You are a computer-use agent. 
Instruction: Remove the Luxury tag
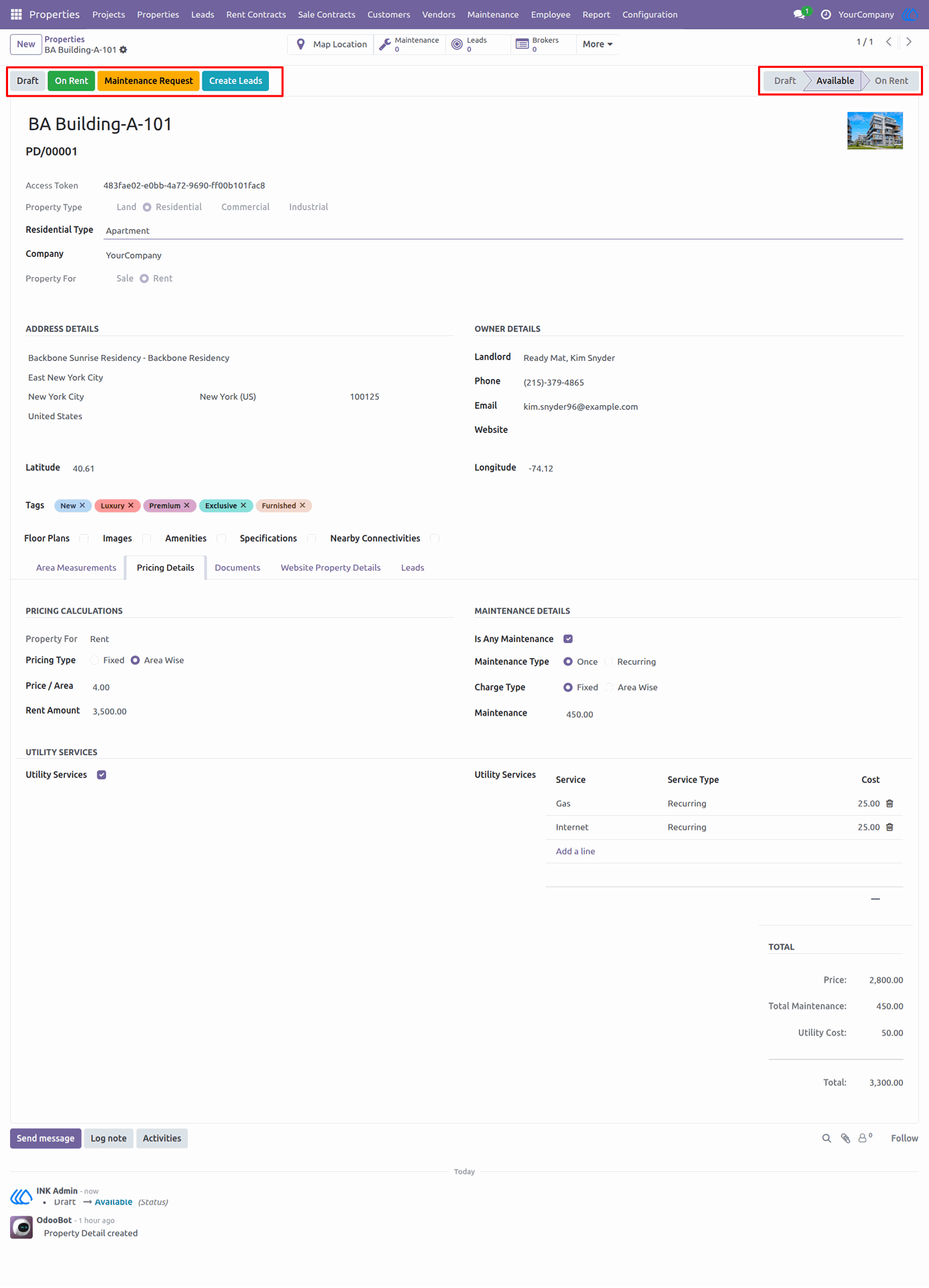tap(131, 506)
